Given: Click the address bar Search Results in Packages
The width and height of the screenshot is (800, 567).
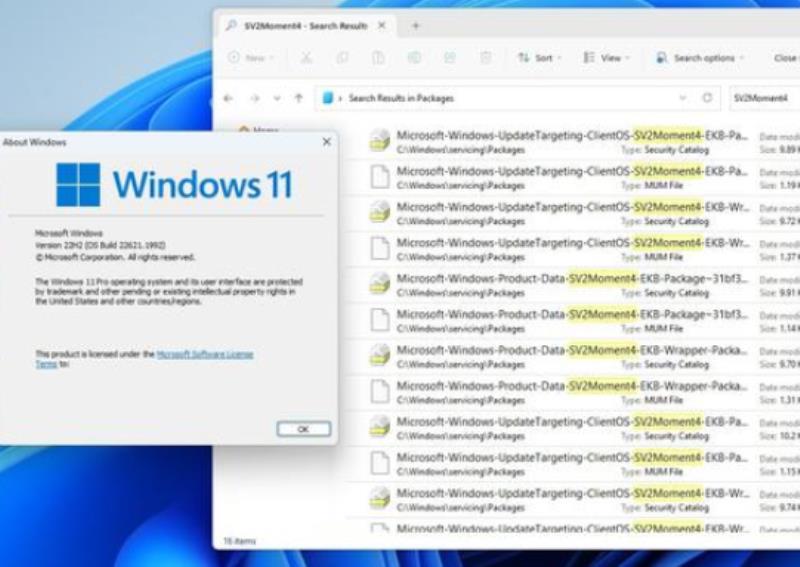Looking at the screenshot, I should [517, 98].
